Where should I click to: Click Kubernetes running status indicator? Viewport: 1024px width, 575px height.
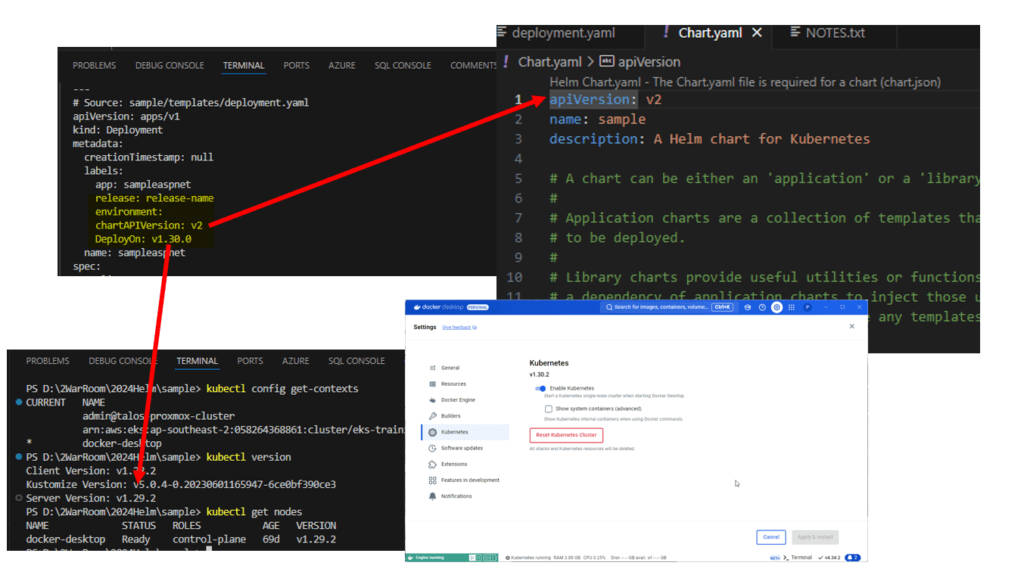click(528, 558)
